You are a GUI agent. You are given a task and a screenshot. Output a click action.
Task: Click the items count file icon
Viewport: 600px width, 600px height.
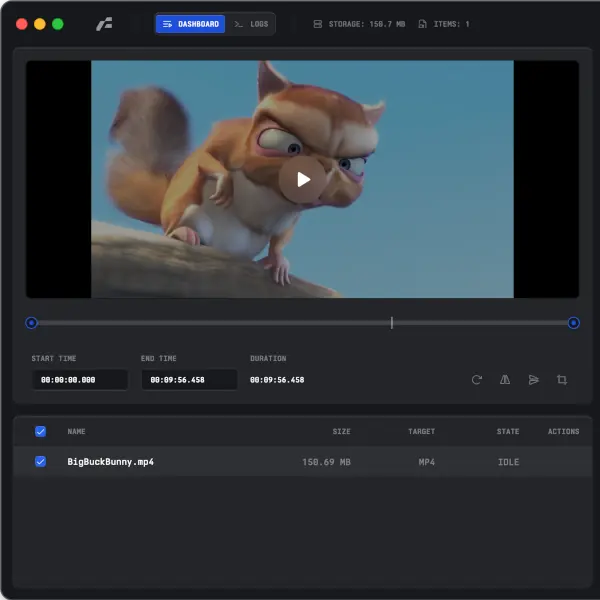423,24
